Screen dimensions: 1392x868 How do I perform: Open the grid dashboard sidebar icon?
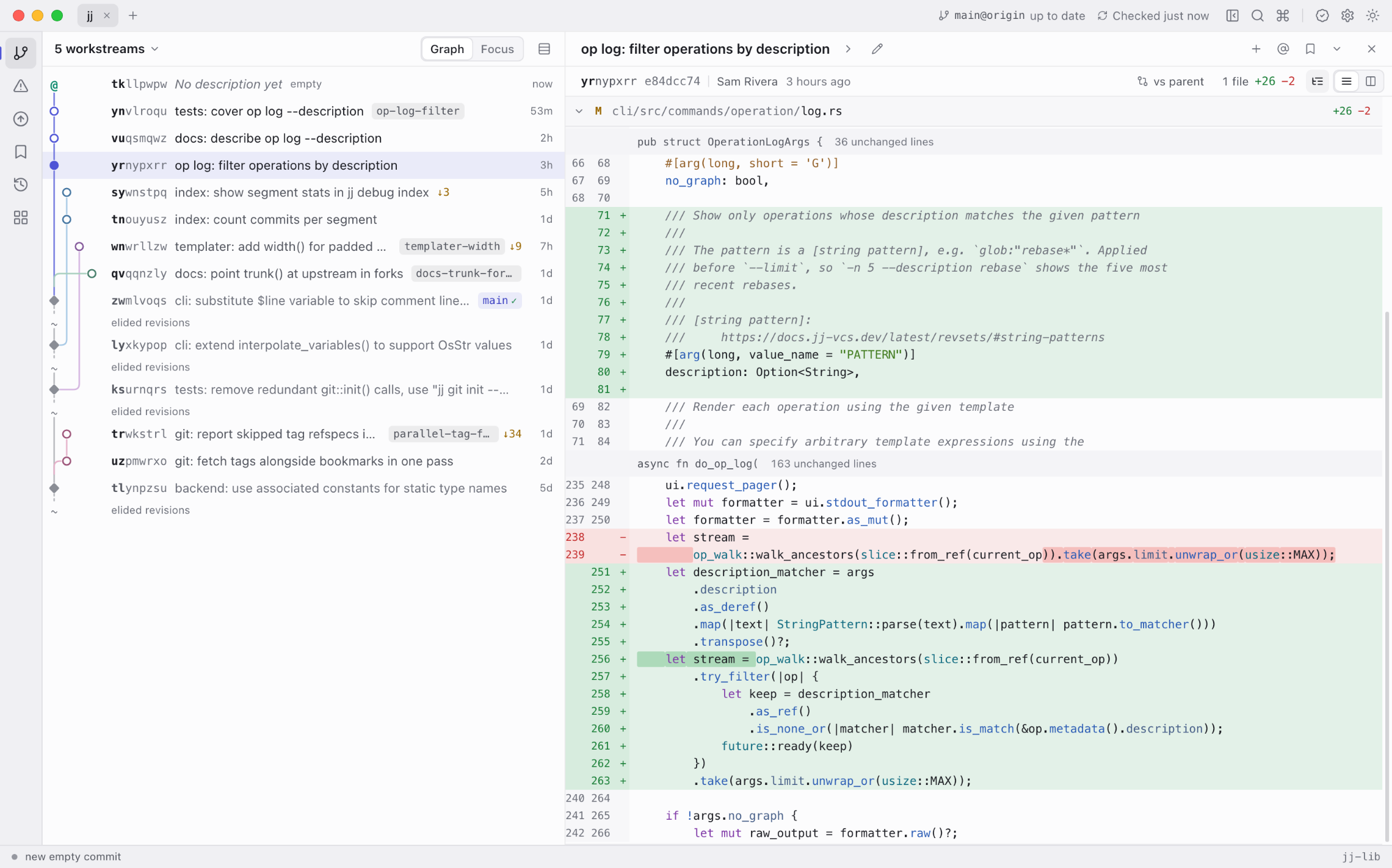click(x=21, y=218)
